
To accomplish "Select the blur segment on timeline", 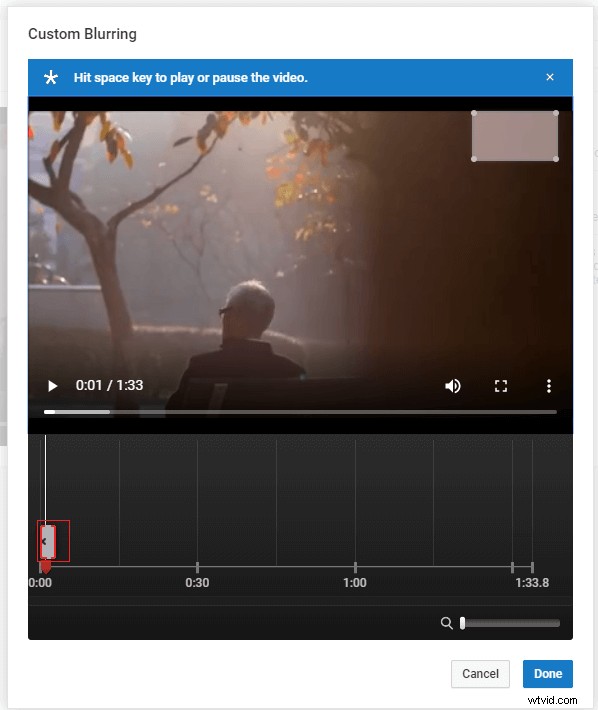I will [x=48, y=541].
